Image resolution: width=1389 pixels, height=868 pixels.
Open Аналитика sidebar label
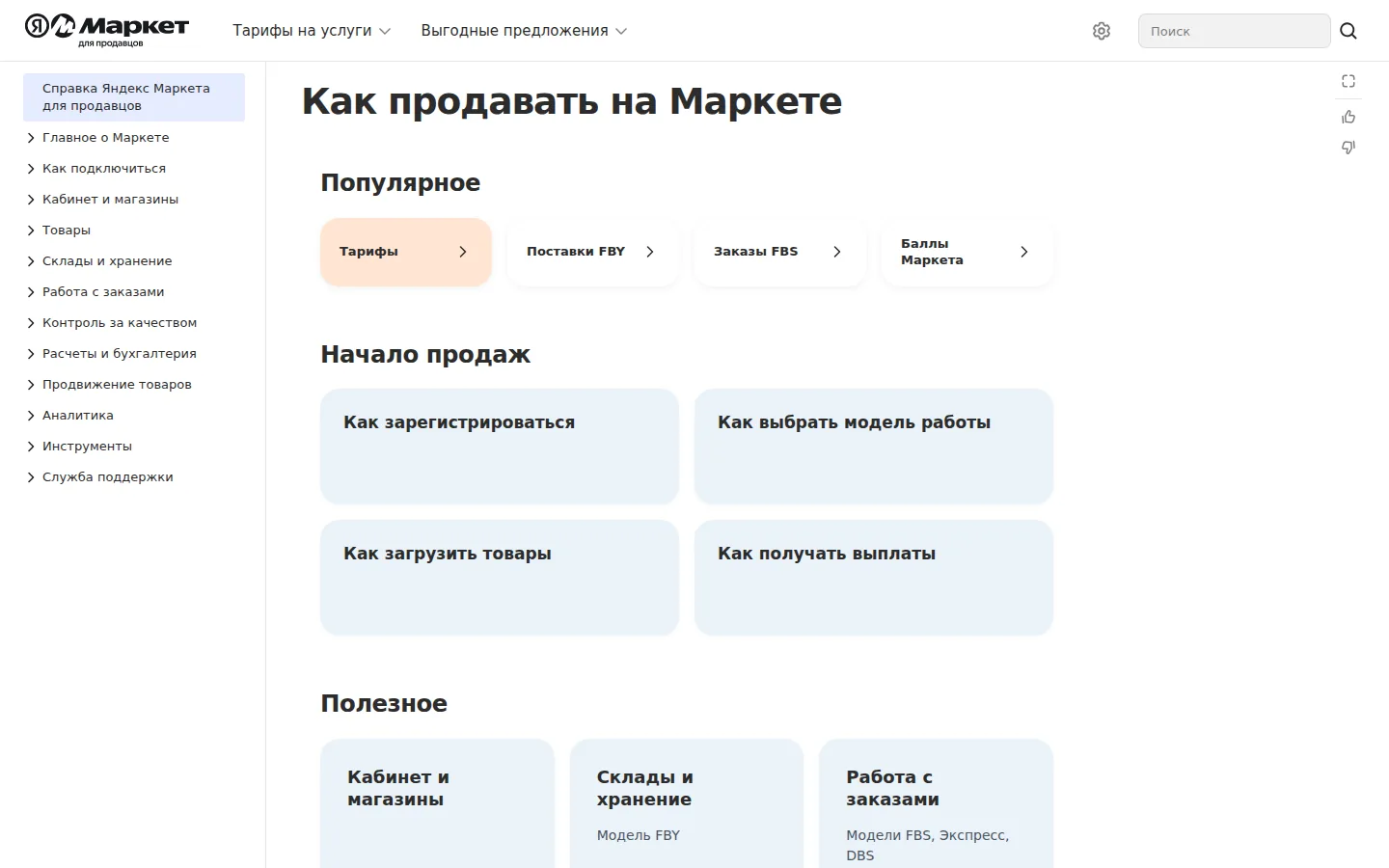tap(78, 416)
